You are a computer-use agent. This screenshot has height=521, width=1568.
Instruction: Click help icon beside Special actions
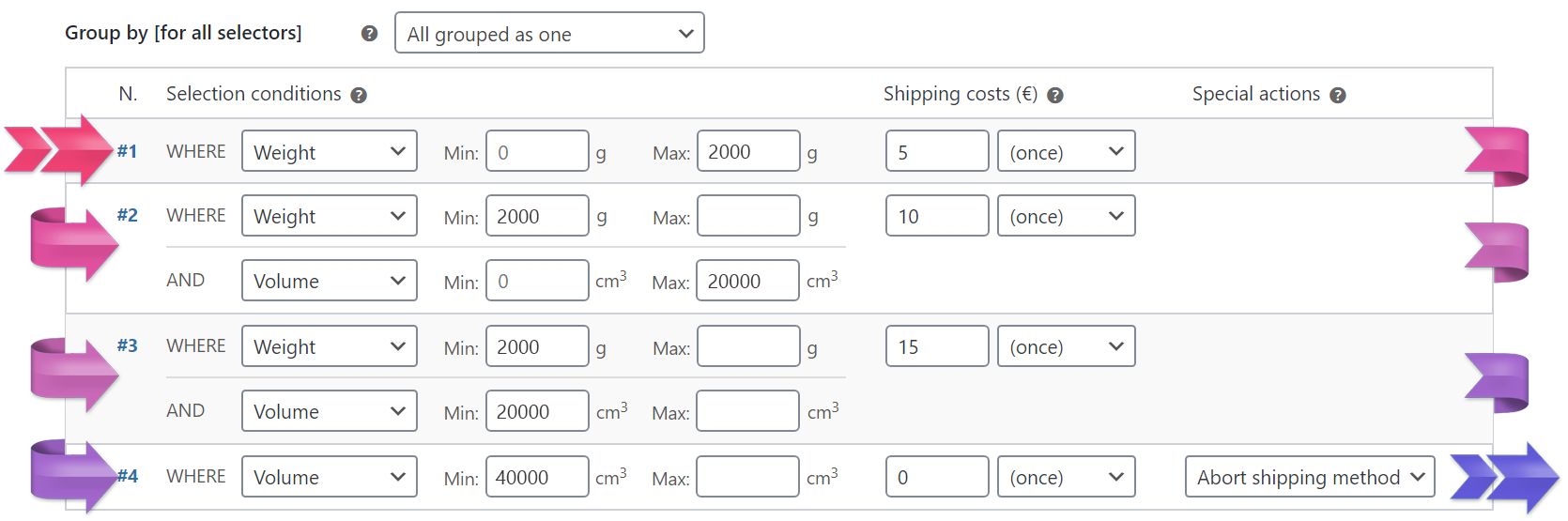(x=1338, y=95)
